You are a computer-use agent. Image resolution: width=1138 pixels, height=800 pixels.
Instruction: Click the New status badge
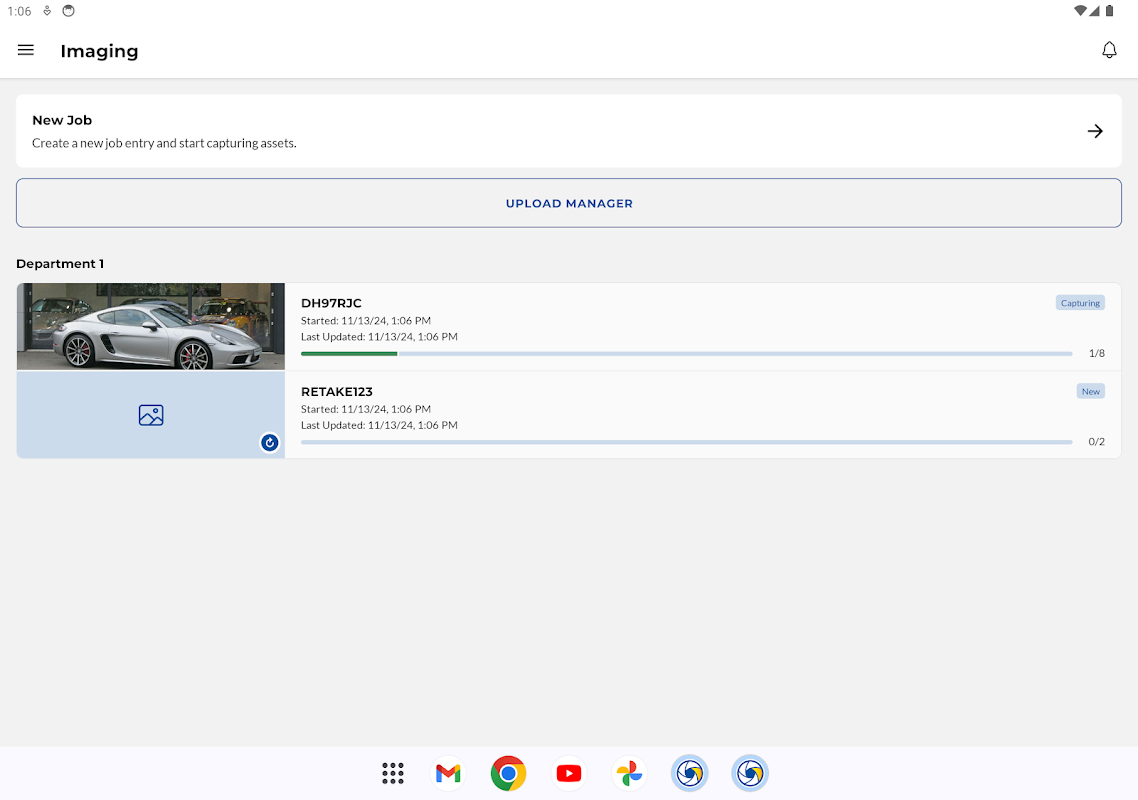click(1090, 391)
